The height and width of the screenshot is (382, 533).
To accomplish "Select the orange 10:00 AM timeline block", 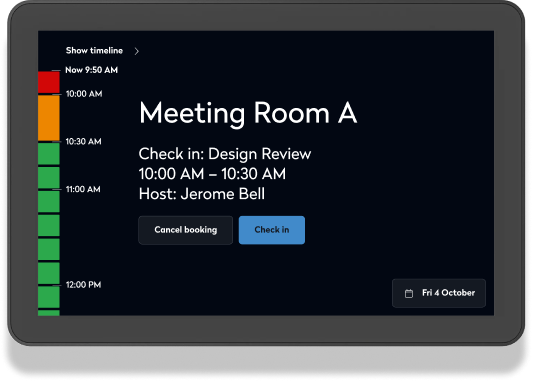I will click(x=49, y=118).
